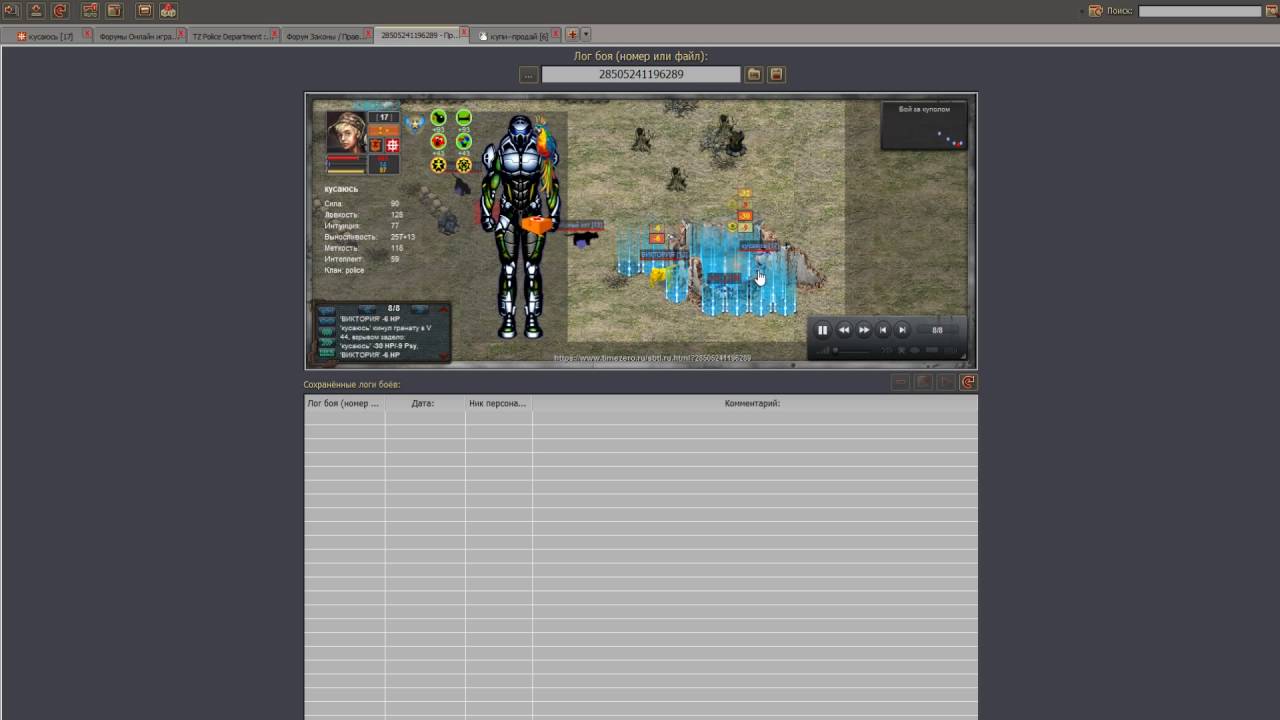Refresh saved battle logs list icon
The height and width of the screenshot is (720, 1280).
click(968, 382)
